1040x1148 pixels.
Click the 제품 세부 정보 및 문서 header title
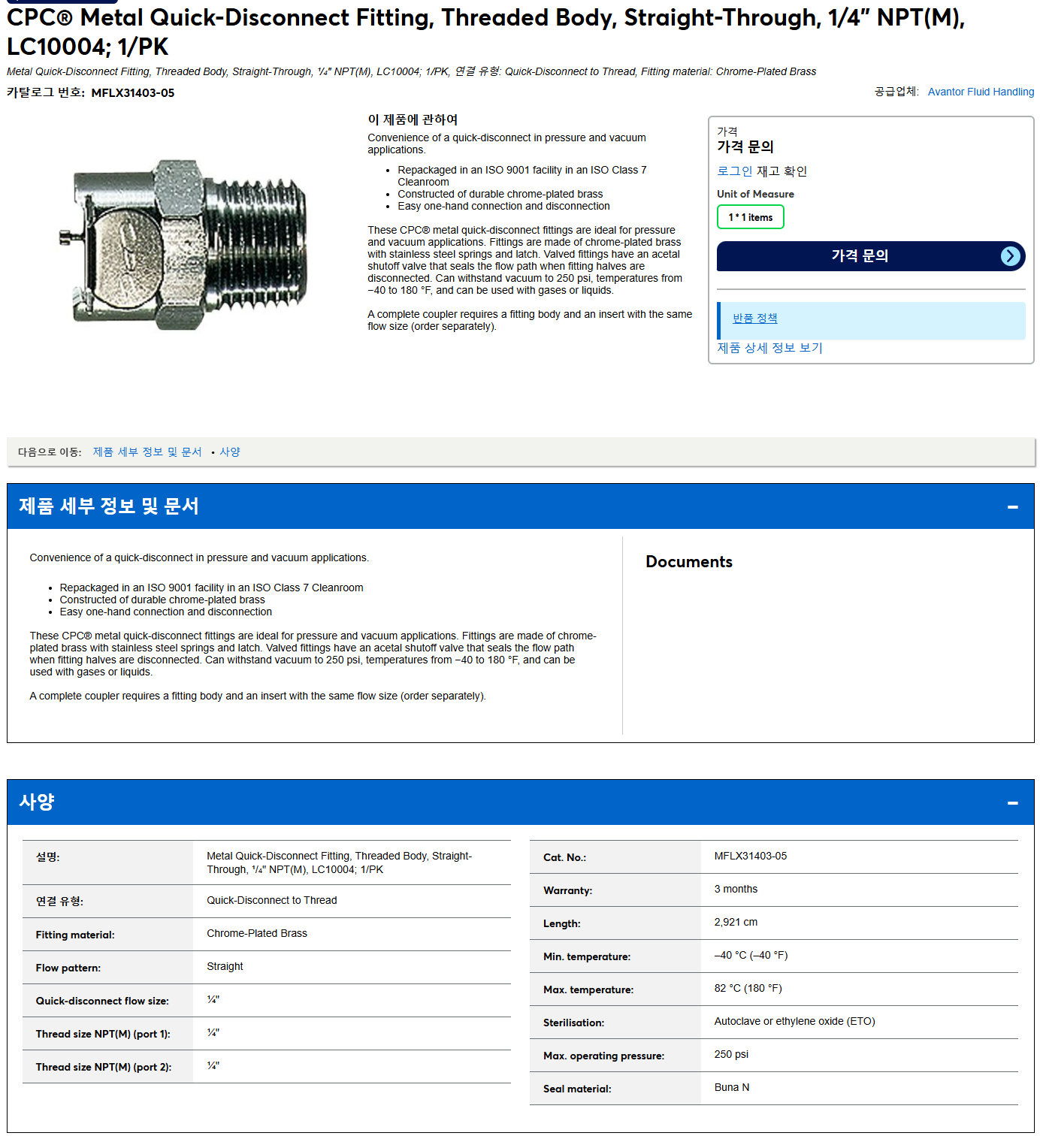tap(109, 506)
